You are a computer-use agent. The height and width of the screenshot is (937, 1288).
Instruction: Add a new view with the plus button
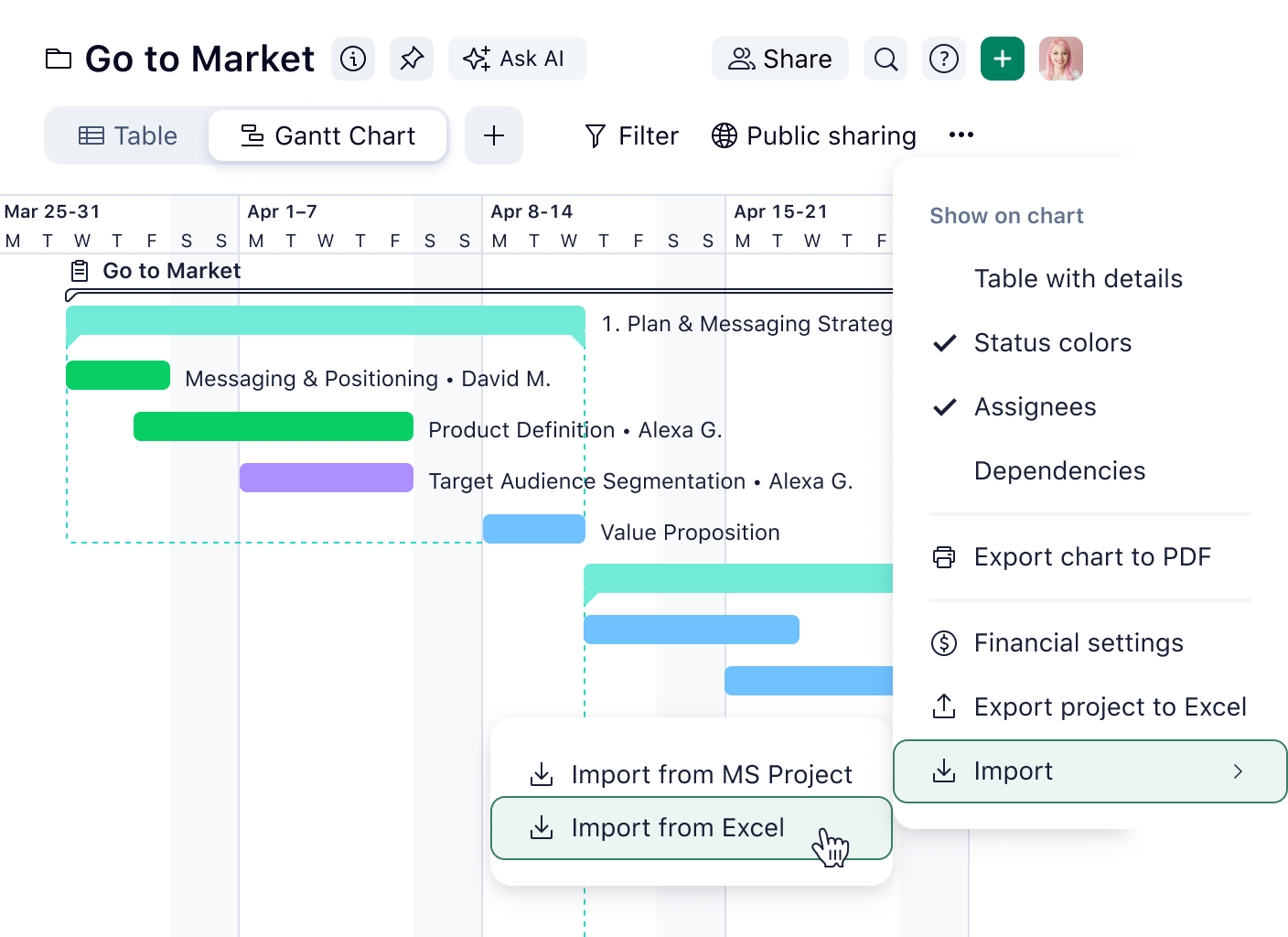tap(494, 135)
